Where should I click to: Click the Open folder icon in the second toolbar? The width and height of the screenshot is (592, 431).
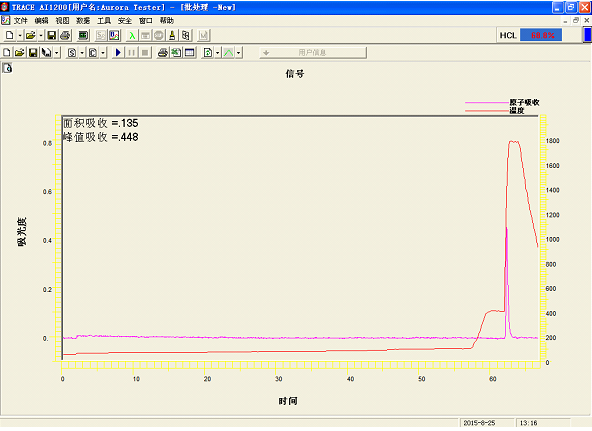click(20, 52)
